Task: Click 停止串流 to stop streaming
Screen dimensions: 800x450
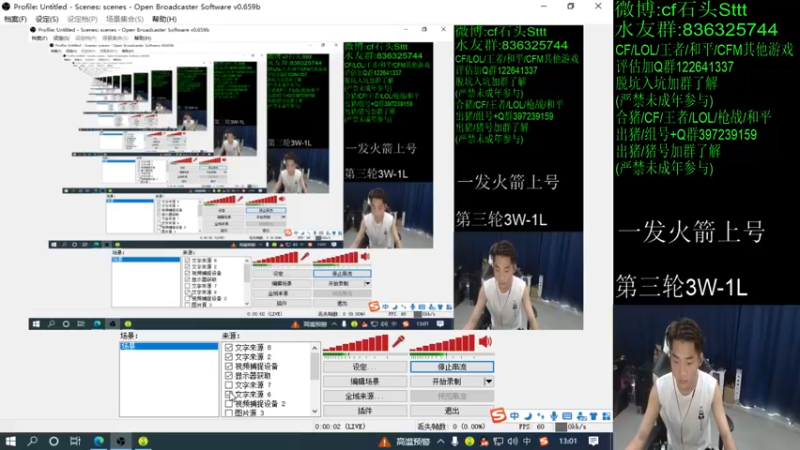Action: click(452, 367)
